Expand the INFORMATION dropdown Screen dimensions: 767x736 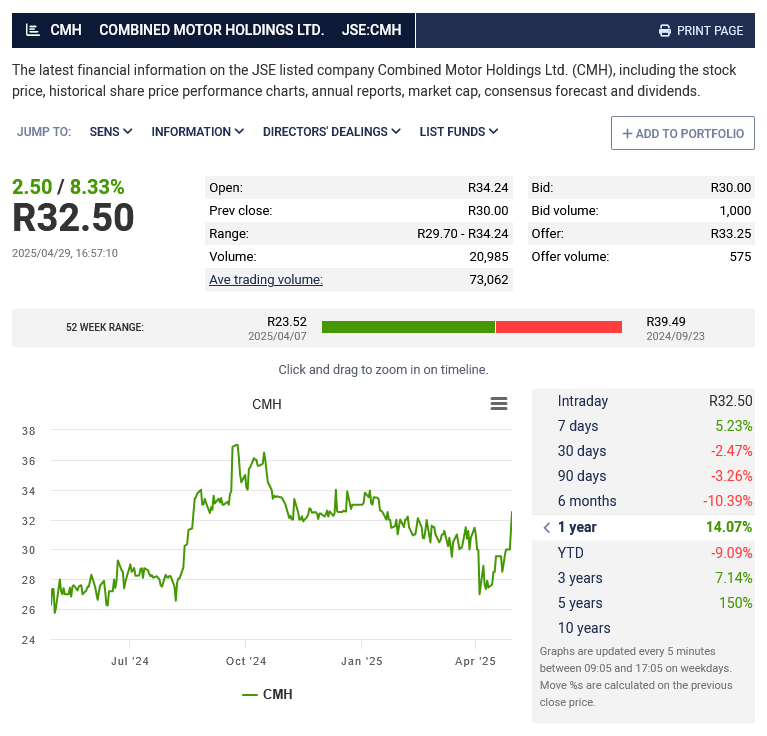coord(198,132)
